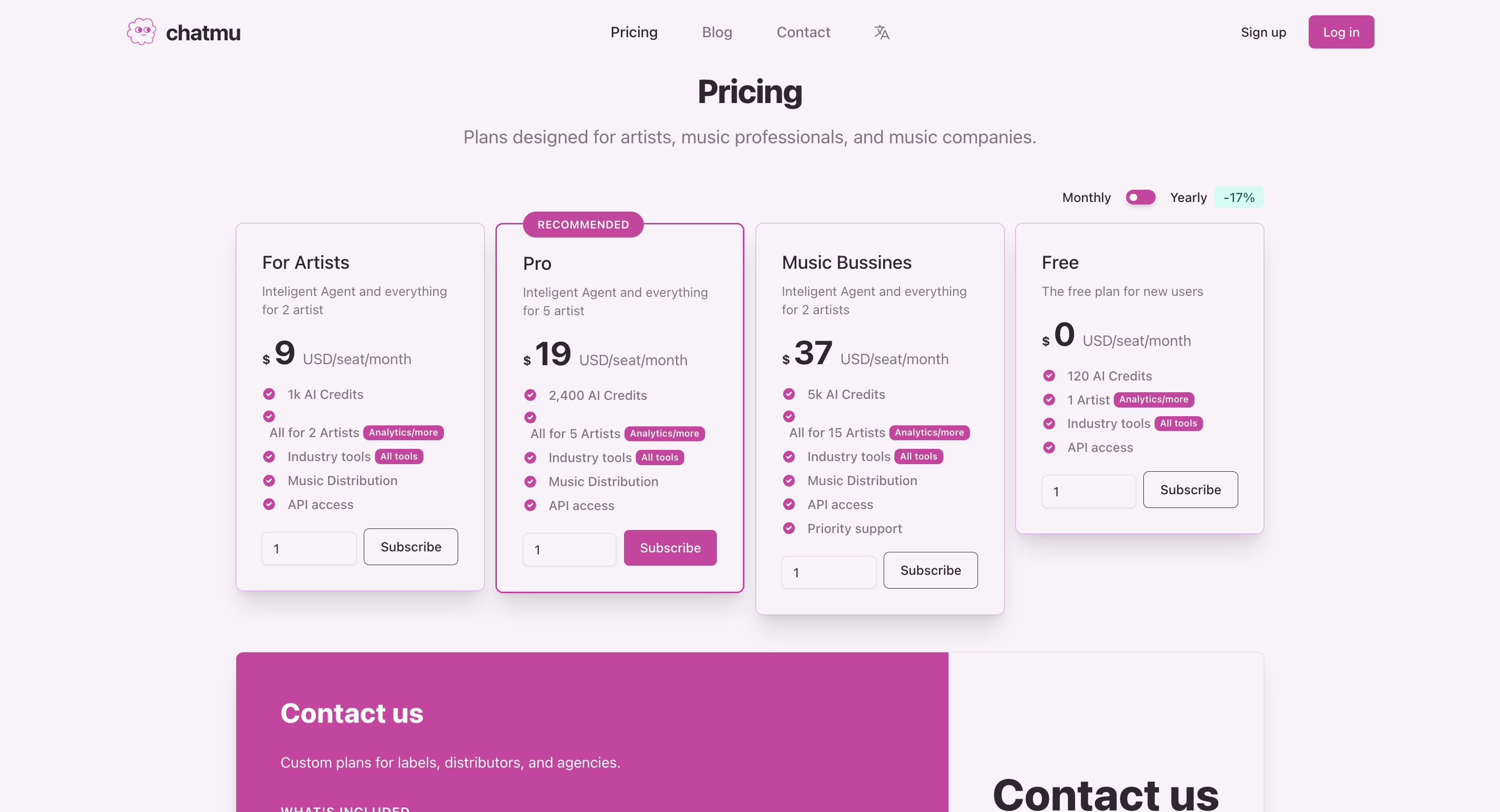Open the Pricing menu item
This screenshot has height=812, width=1500.
[634, 32]
